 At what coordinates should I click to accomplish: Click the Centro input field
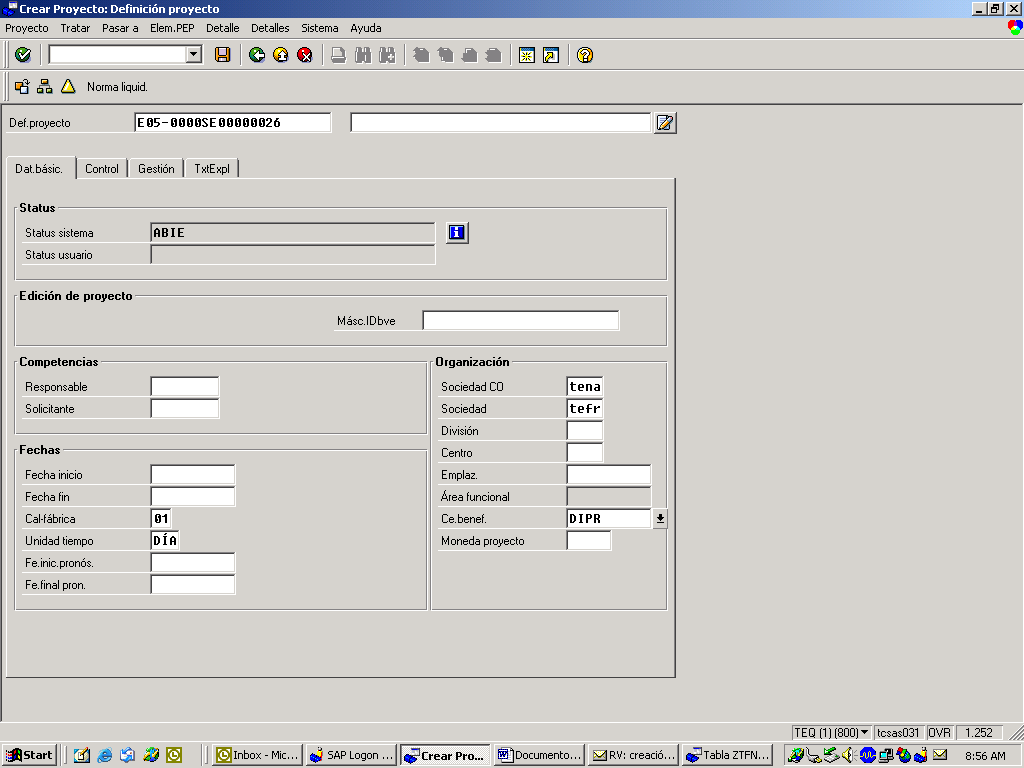coord(584,453)
